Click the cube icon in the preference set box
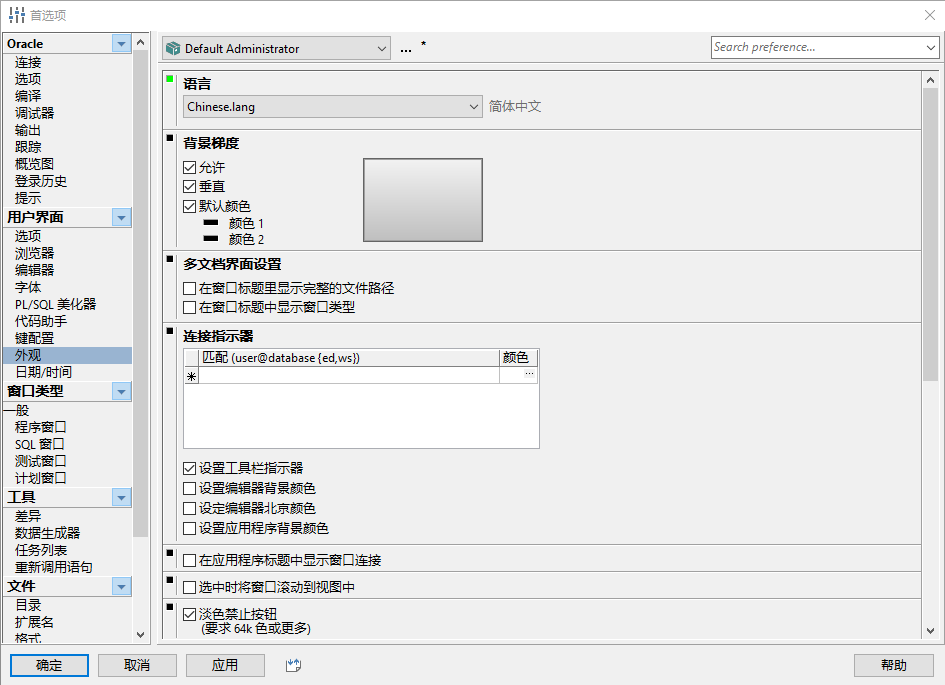Image resolution: width=945 pixels, height=685 pixels. pos(173,48)
